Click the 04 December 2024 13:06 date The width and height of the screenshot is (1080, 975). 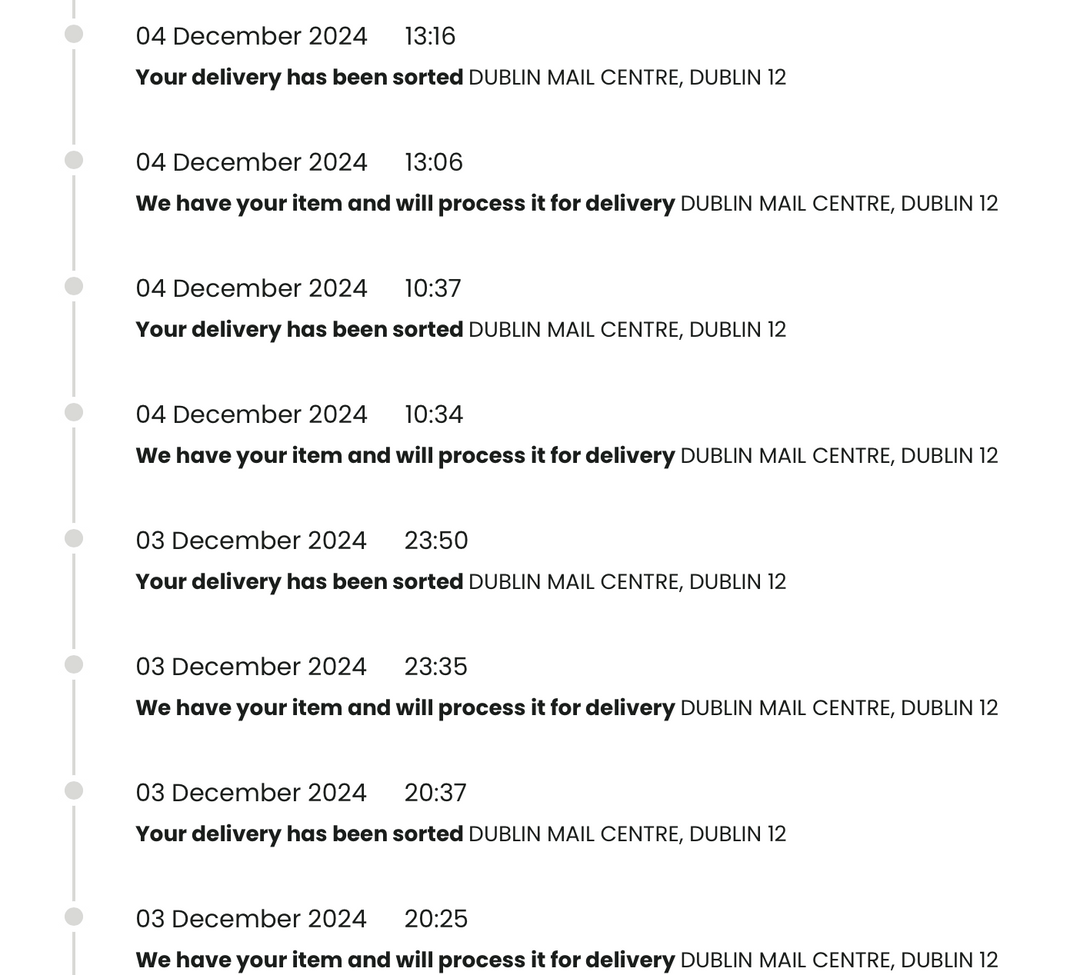251,162
